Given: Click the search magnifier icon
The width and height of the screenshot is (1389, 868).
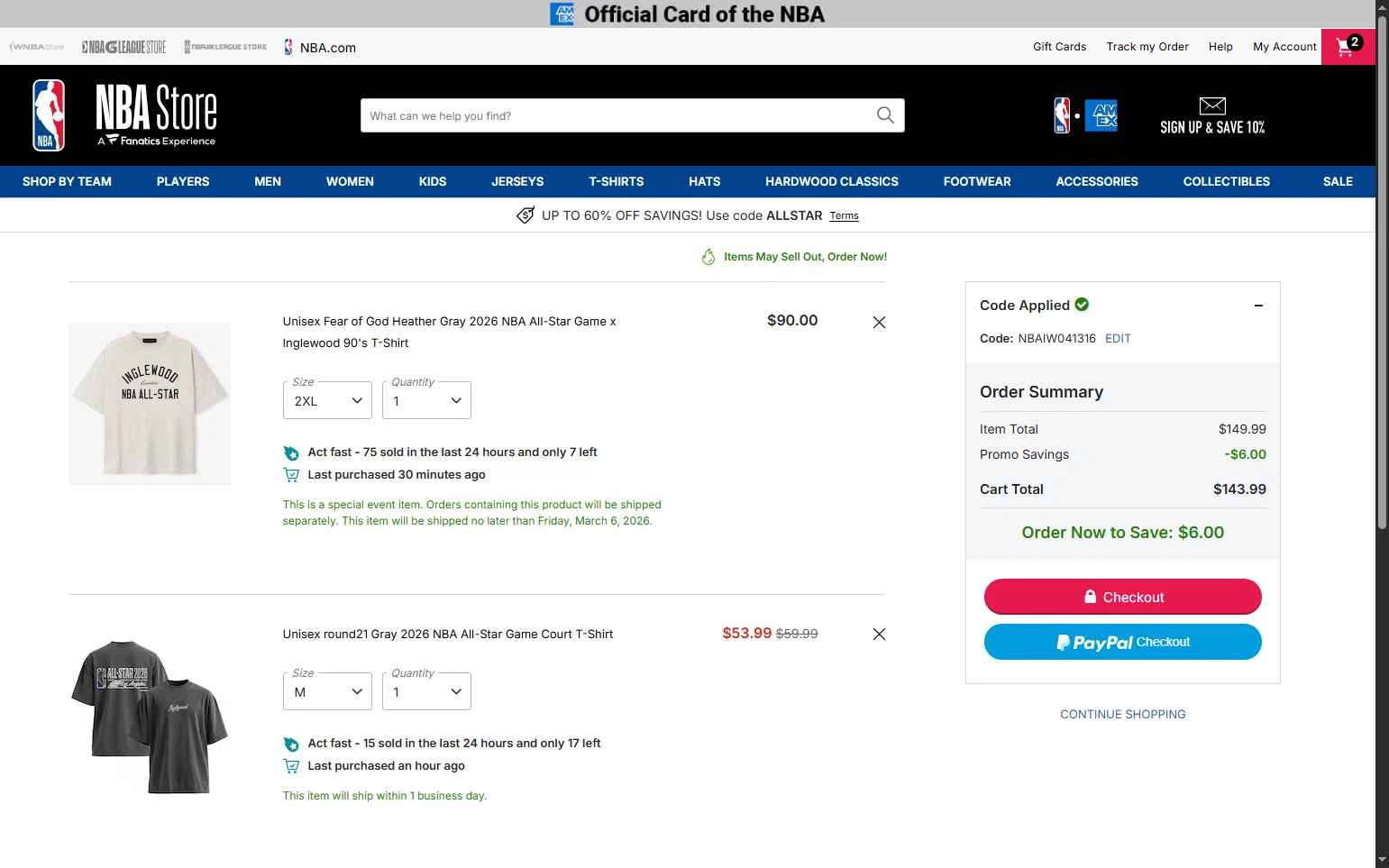Looking at the screenshot, I should coord(885,115).
